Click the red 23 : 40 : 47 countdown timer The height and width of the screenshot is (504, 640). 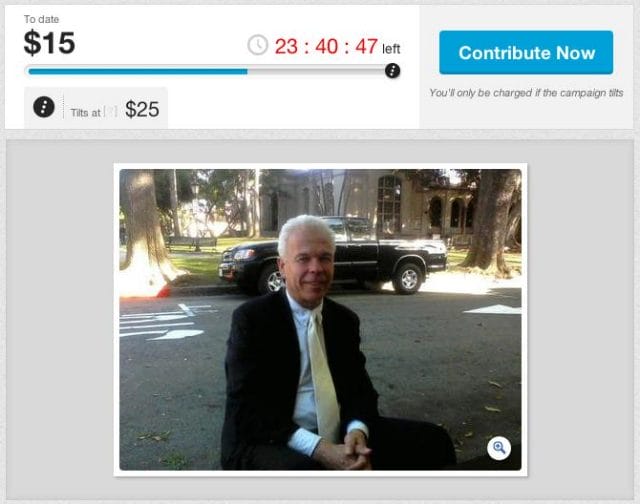[326, 46]
